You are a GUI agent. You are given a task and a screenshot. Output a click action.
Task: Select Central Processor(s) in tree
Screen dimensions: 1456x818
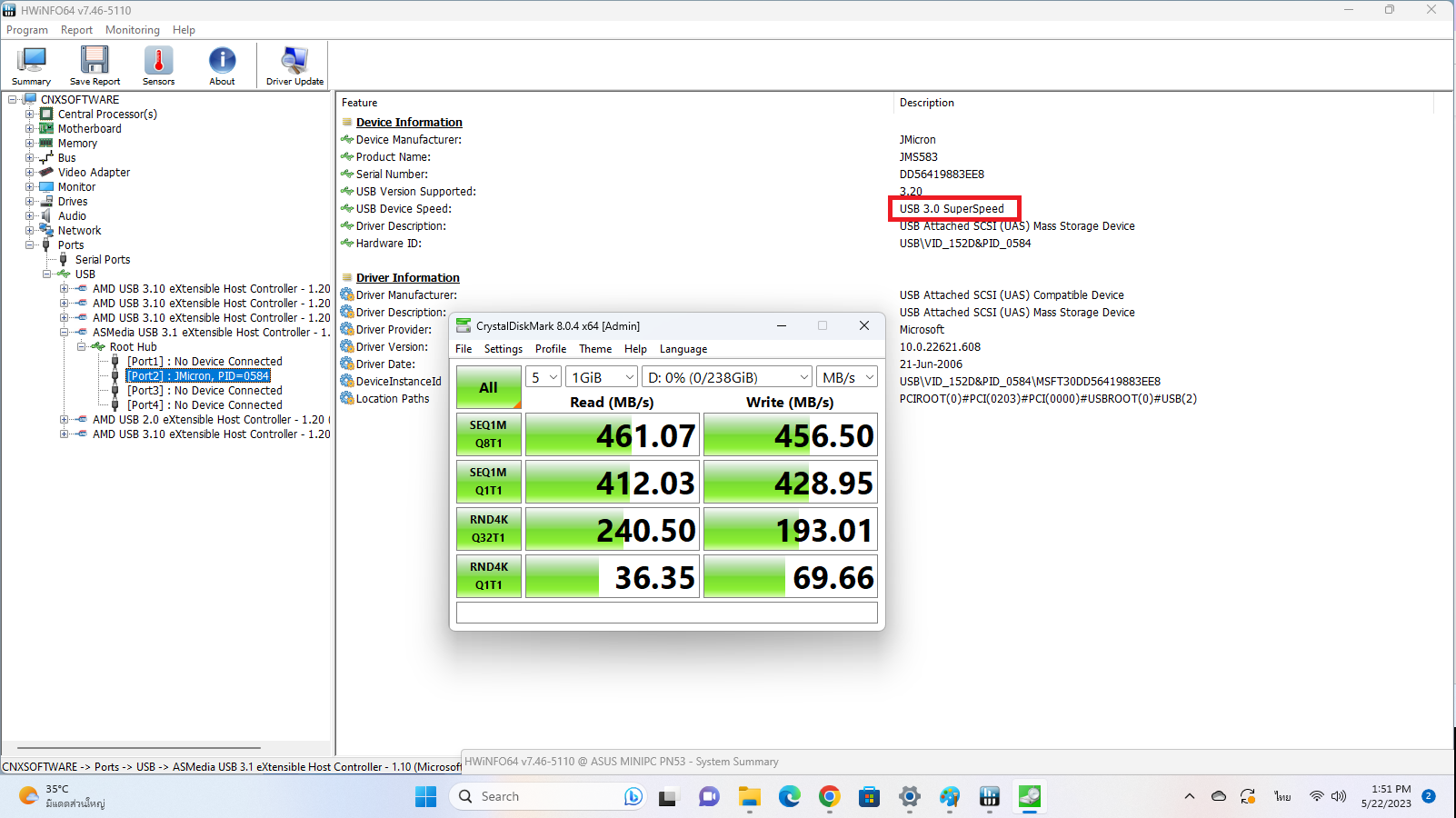[x=107, y=115]
